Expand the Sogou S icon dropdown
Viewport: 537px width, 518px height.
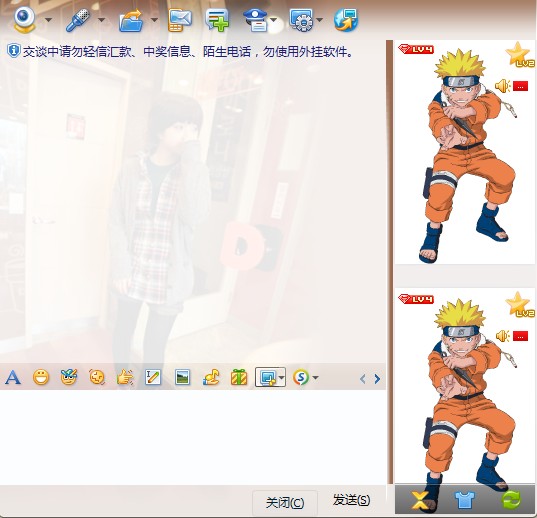(315, 378)
